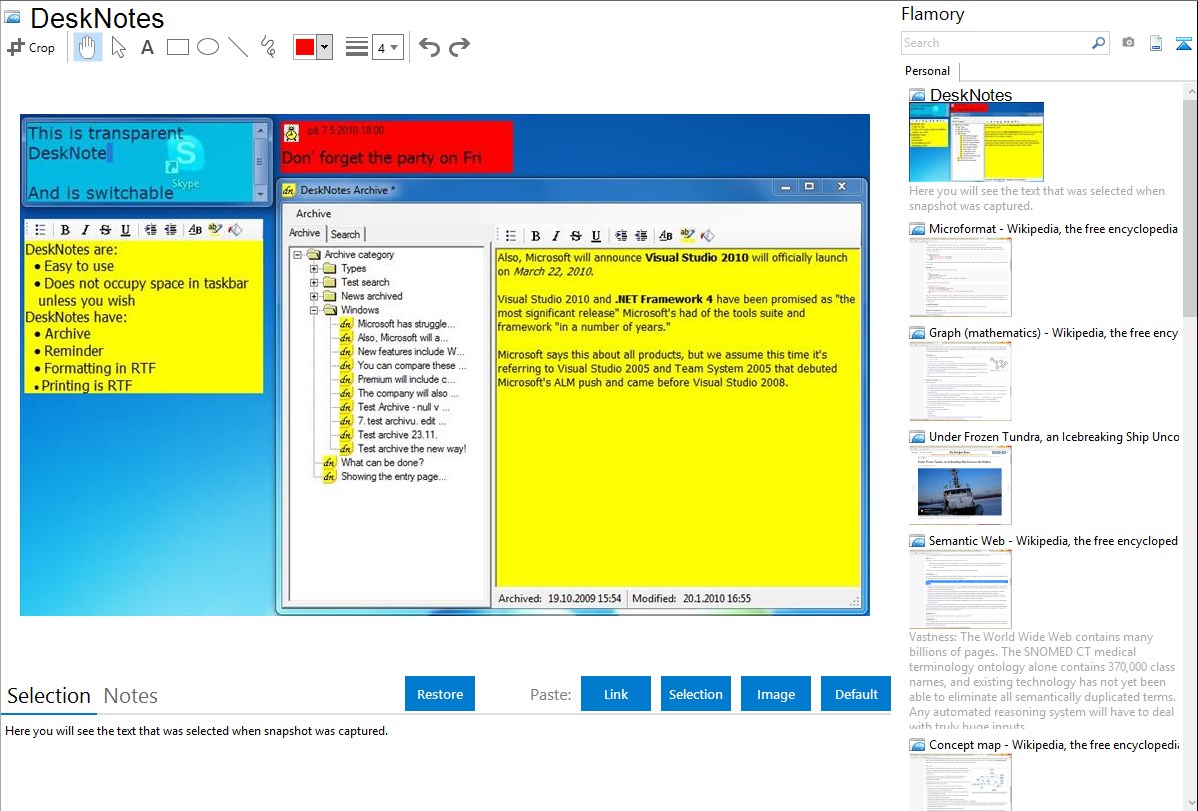Click the Image paste button

[x=775, y=694]
